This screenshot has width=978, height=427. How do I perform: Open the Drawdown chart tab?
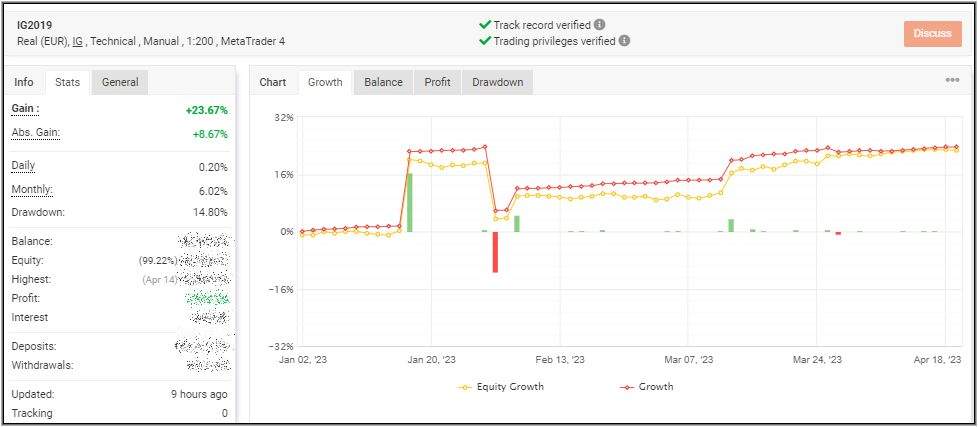497,82
